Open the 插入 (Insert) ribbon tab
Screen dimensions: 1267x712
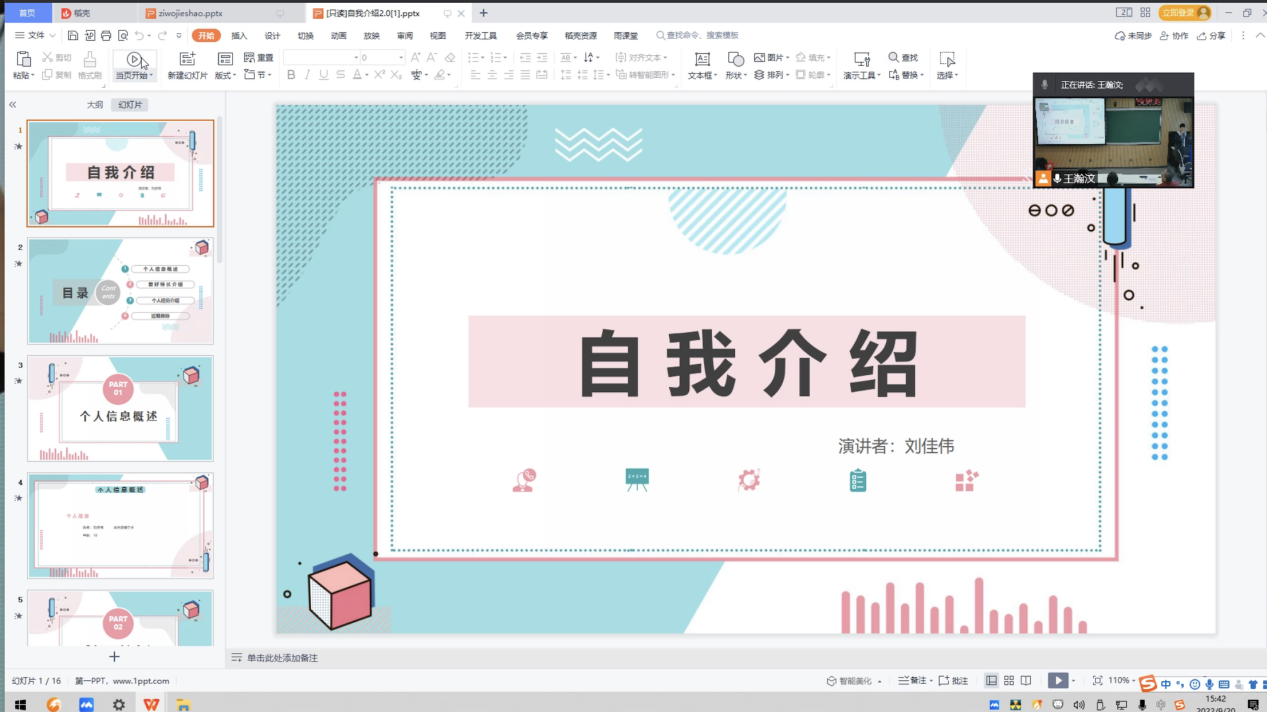239,36
